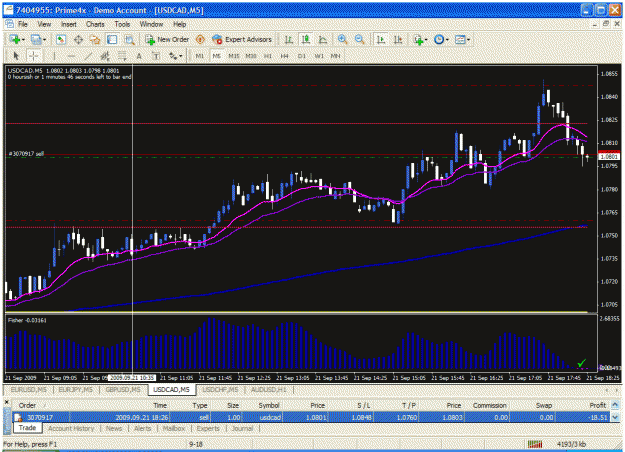Select the Crosshair tool
Image resolution: width=625 pixels, height=452 pixels.
(x=33, y=56)
